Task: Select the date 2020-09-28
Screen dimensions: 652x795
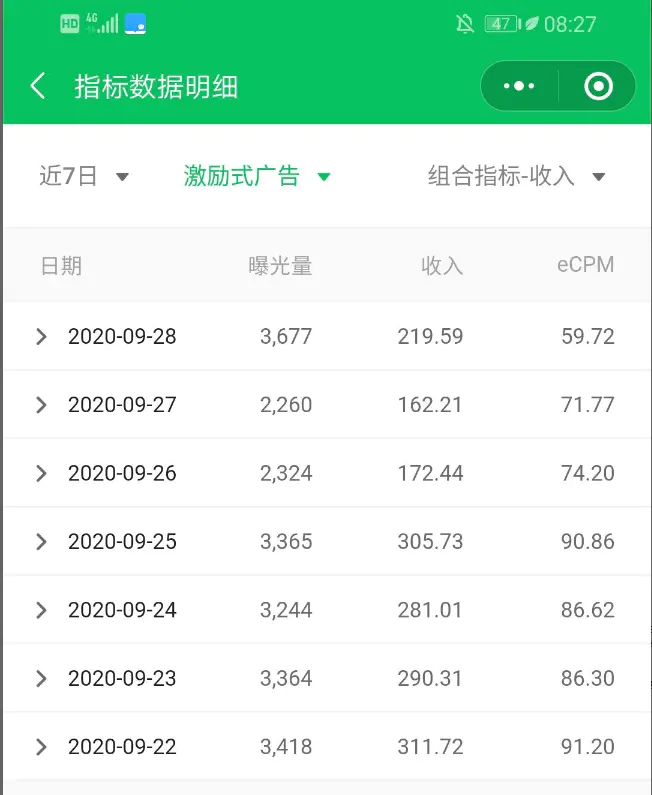Action: click(x=122, y=336)
